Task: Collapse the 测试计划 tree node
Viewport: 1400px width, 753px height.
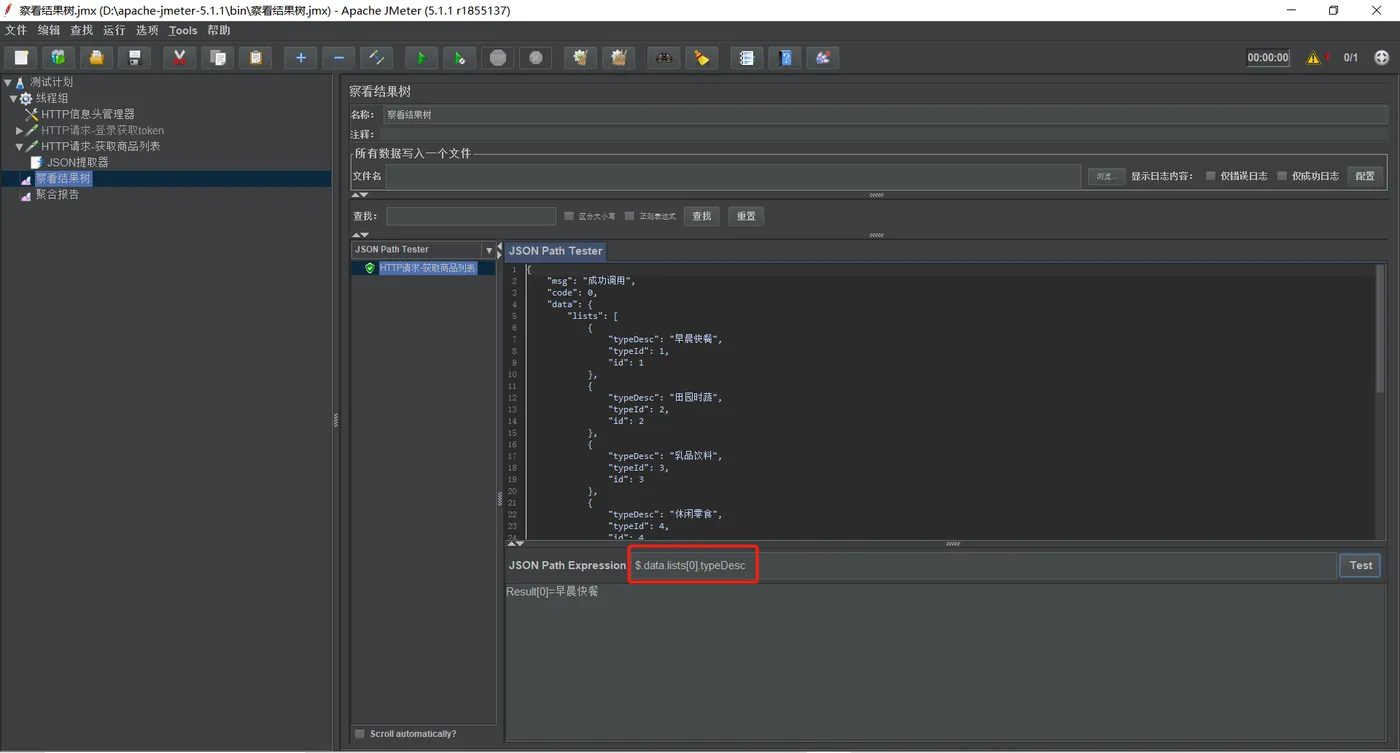Action: (8, 82)
